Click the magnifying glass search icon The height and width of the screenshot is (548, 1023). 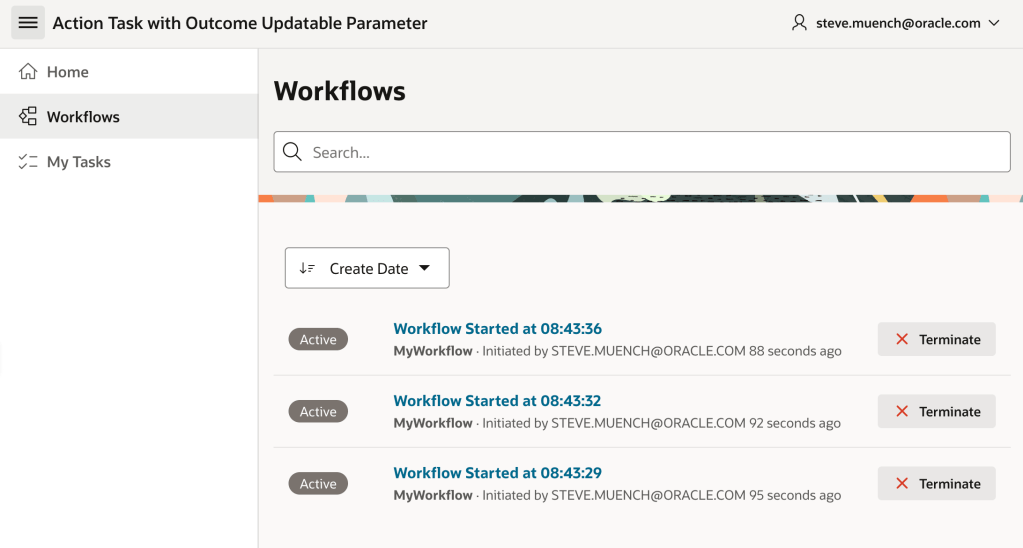tap(292, 152)
